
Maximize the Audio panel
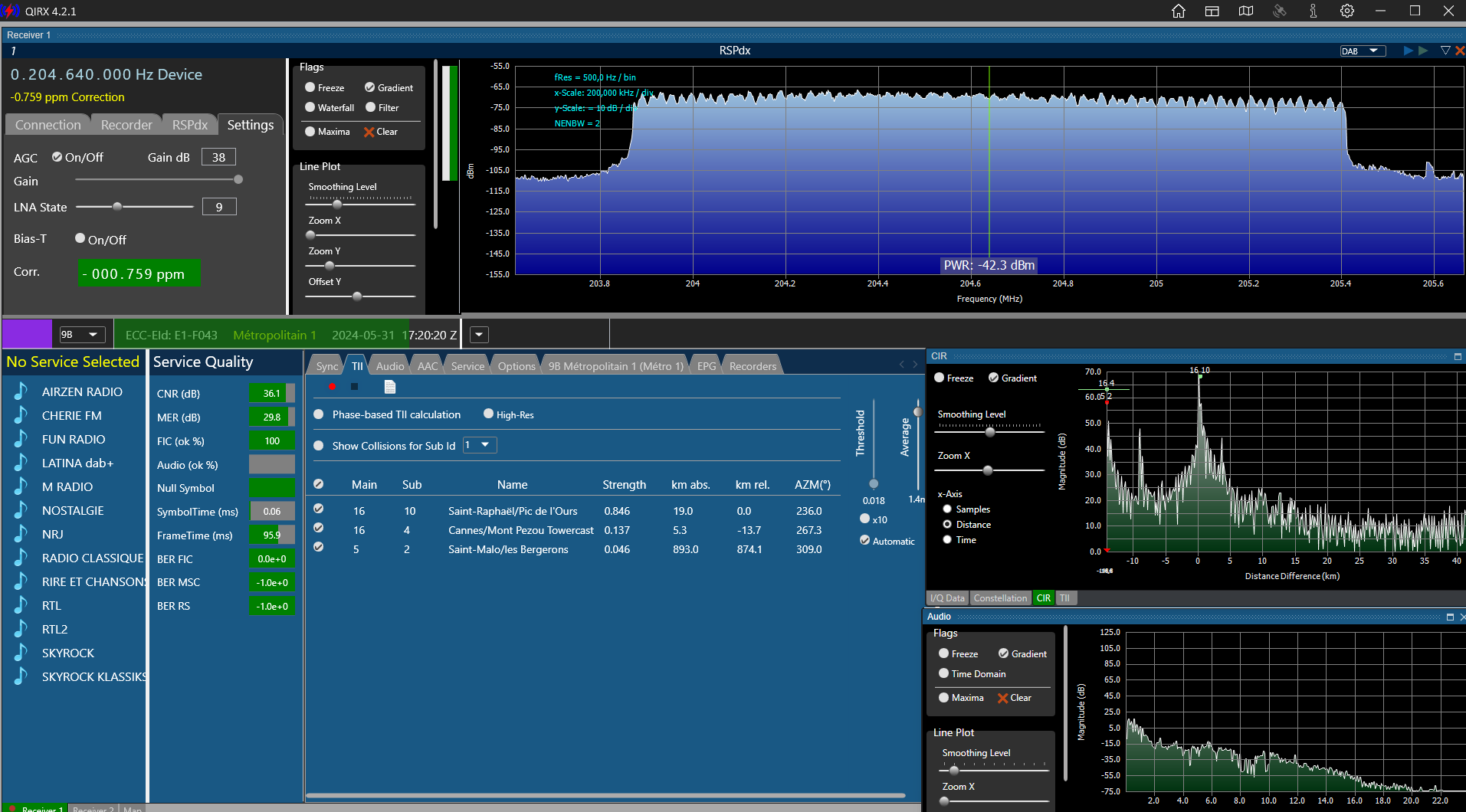(1450, 617)
